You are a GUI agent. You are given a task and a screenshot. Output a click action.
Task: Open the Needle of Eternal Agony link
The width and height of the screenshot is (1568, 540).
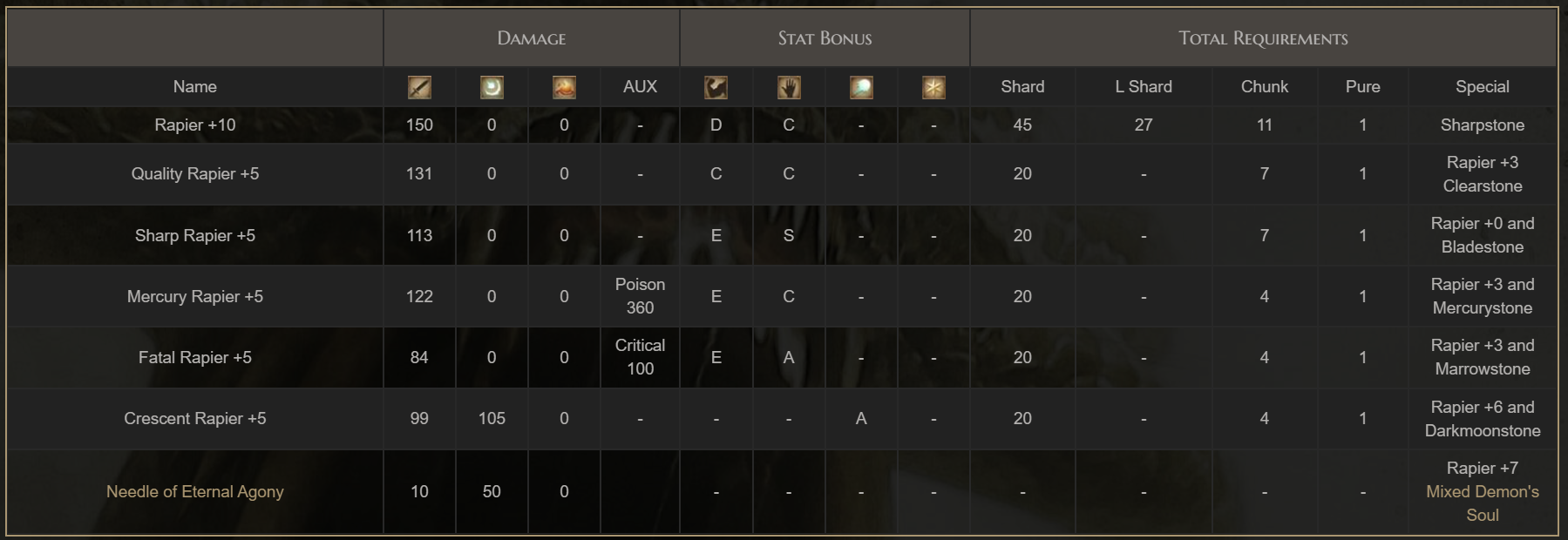195,491
